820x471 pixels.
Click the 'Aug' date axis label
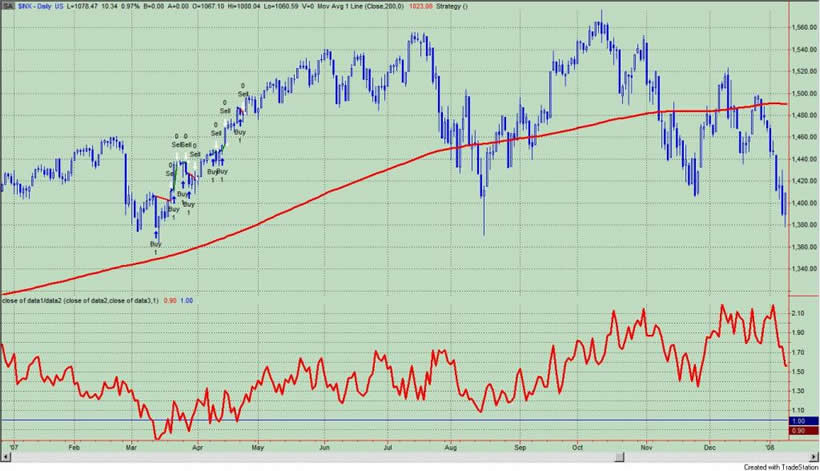(450, 447)
